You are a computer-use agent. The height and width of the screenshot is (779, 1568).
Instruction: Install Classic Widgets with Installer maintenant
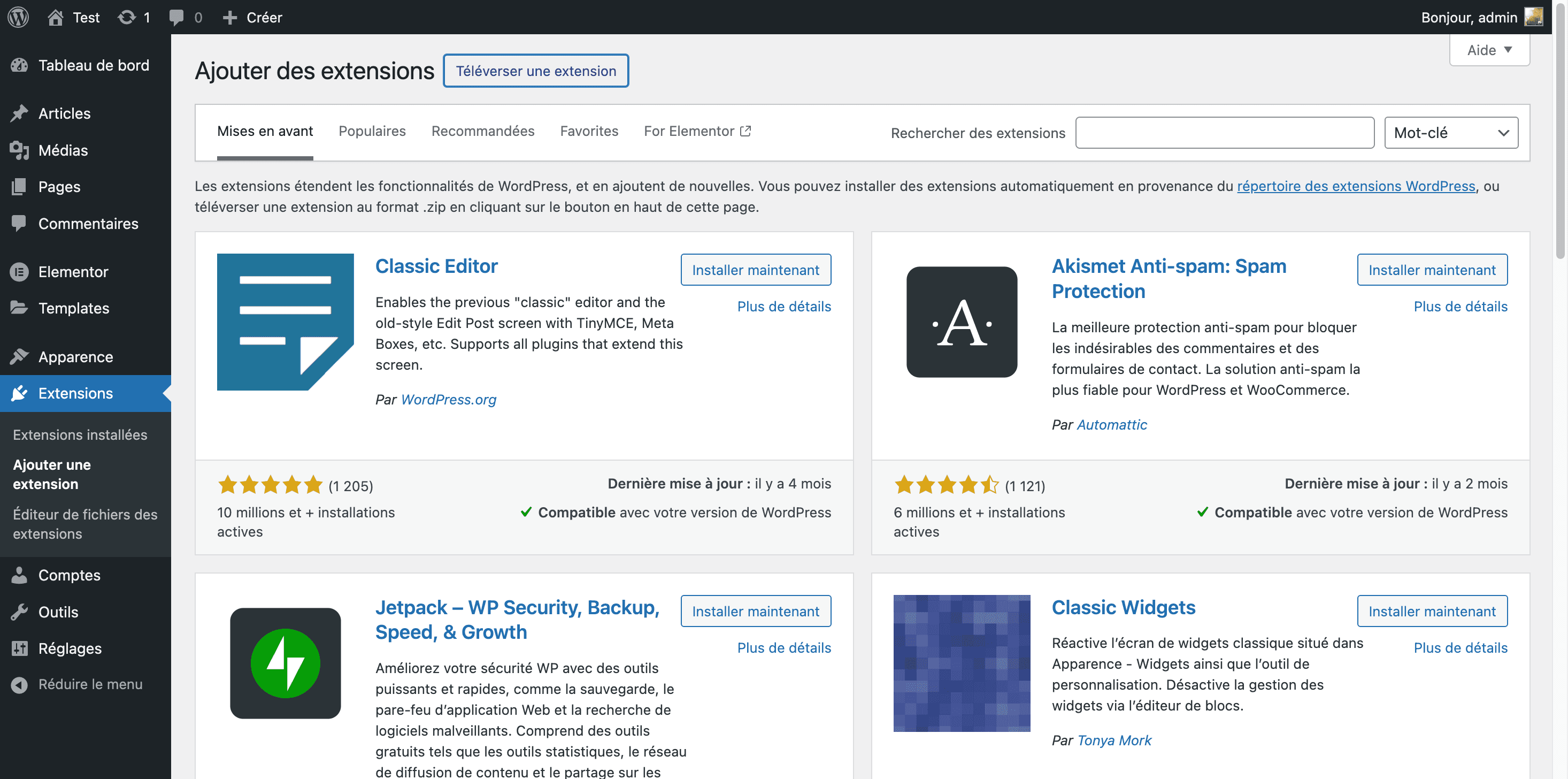click(x=1432, y=611)
